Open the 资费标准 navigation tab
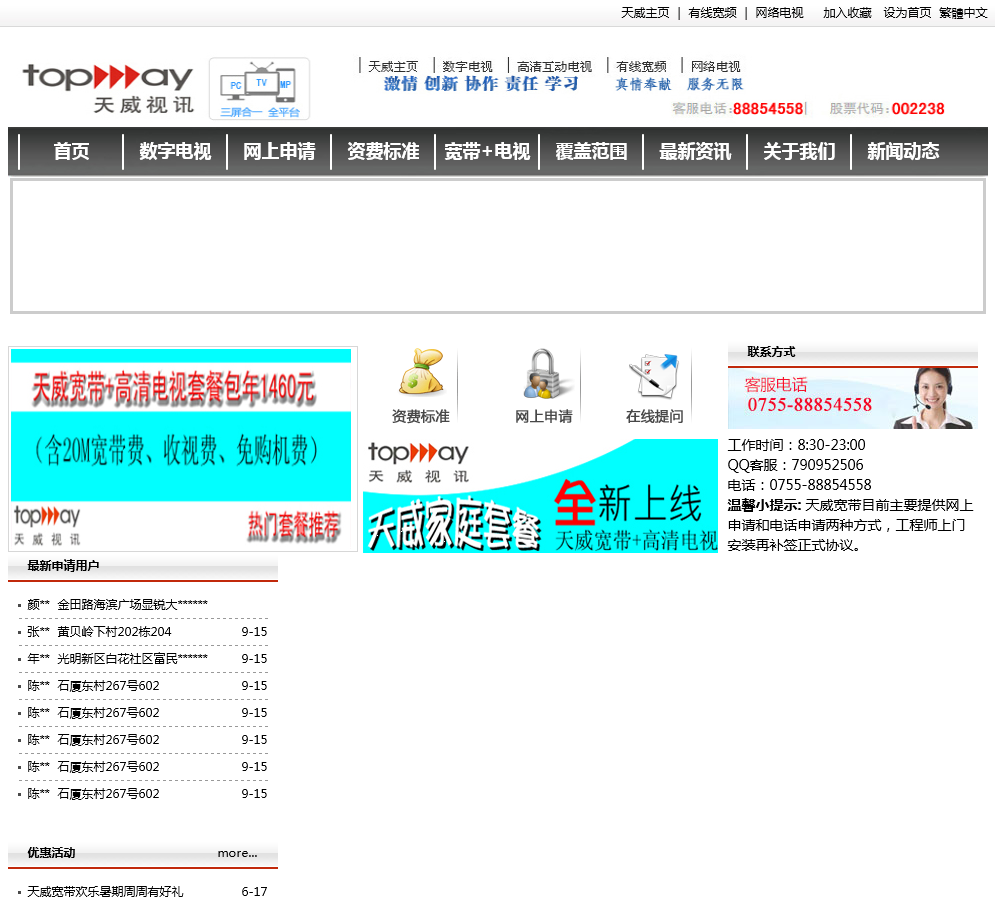 (x=383, y=152)
